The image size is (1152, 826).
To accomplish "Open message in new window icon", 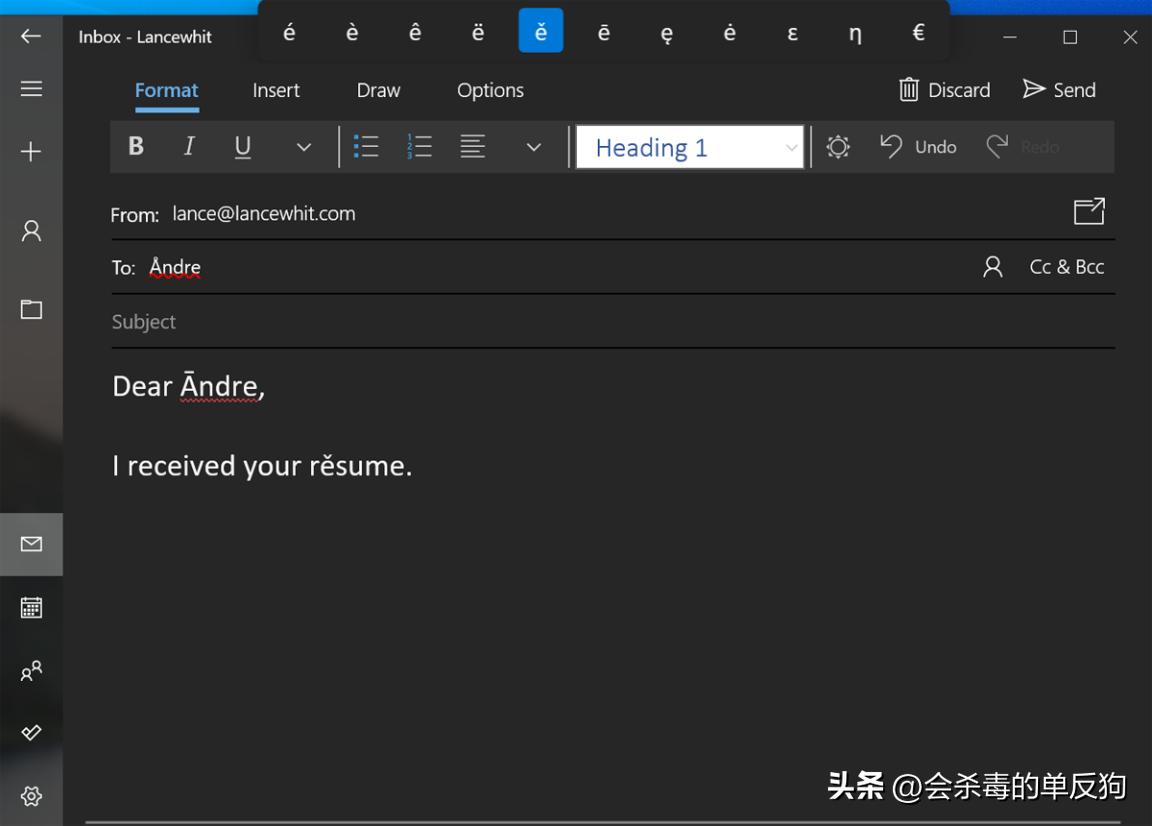I will [x=1089, y=211].
